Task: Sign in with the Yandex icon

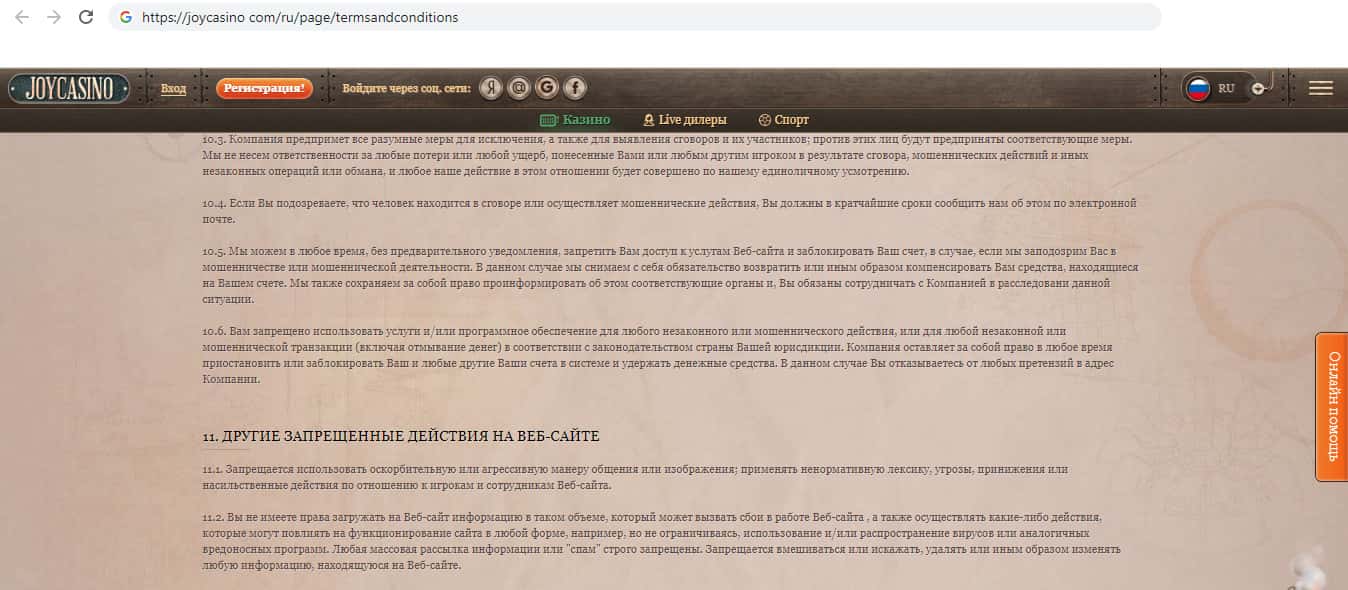Action: click(x=490, y=88)
